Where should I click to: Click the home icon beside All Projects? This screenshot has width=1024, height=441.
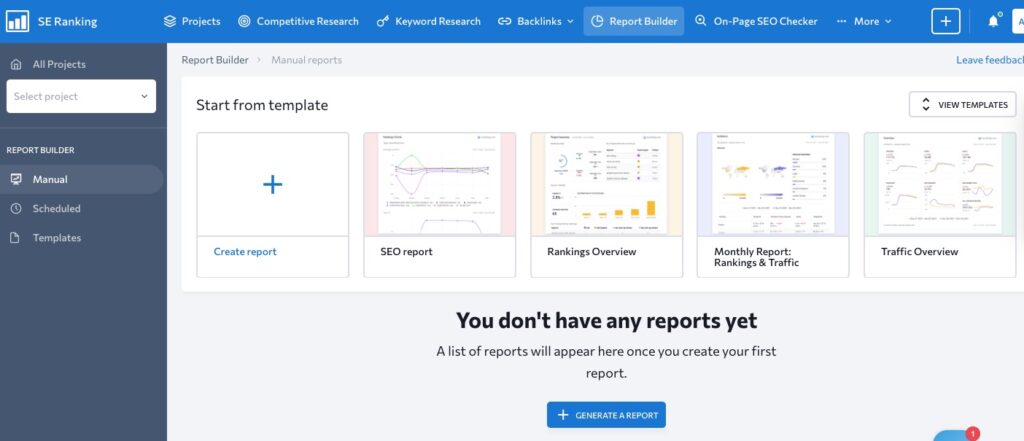coord(16,64)
